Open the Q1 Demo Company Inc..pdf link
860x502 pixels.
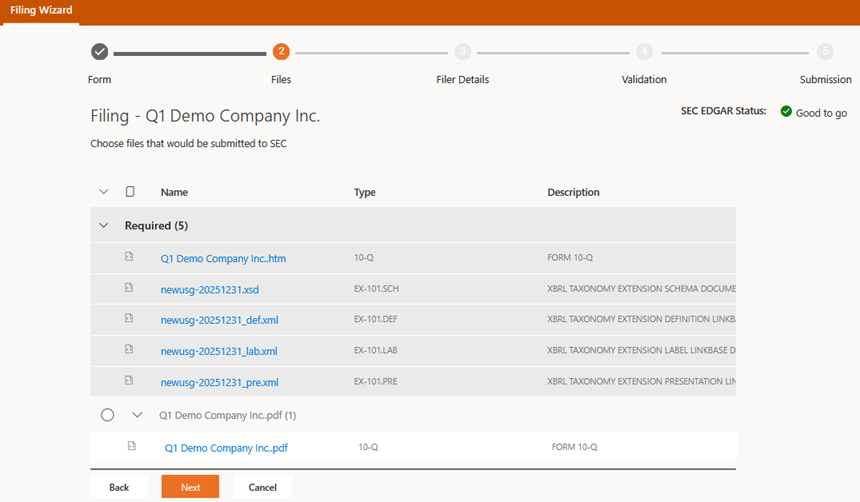[x=226, y=448]
